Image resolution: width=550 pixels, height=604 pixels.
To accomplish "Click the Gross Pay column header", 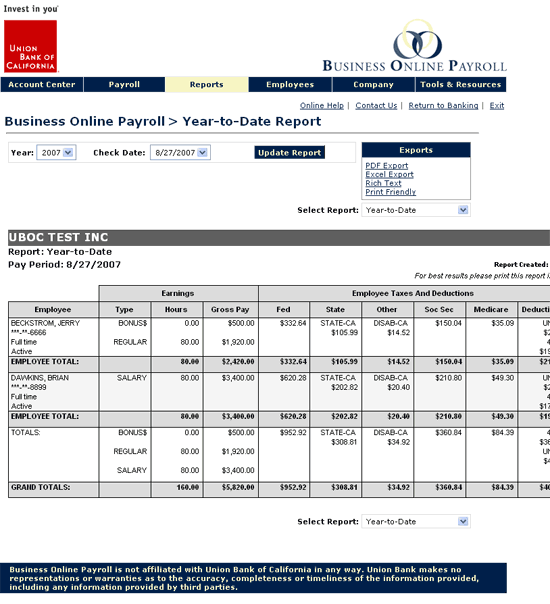I will (x=230, y=309).
